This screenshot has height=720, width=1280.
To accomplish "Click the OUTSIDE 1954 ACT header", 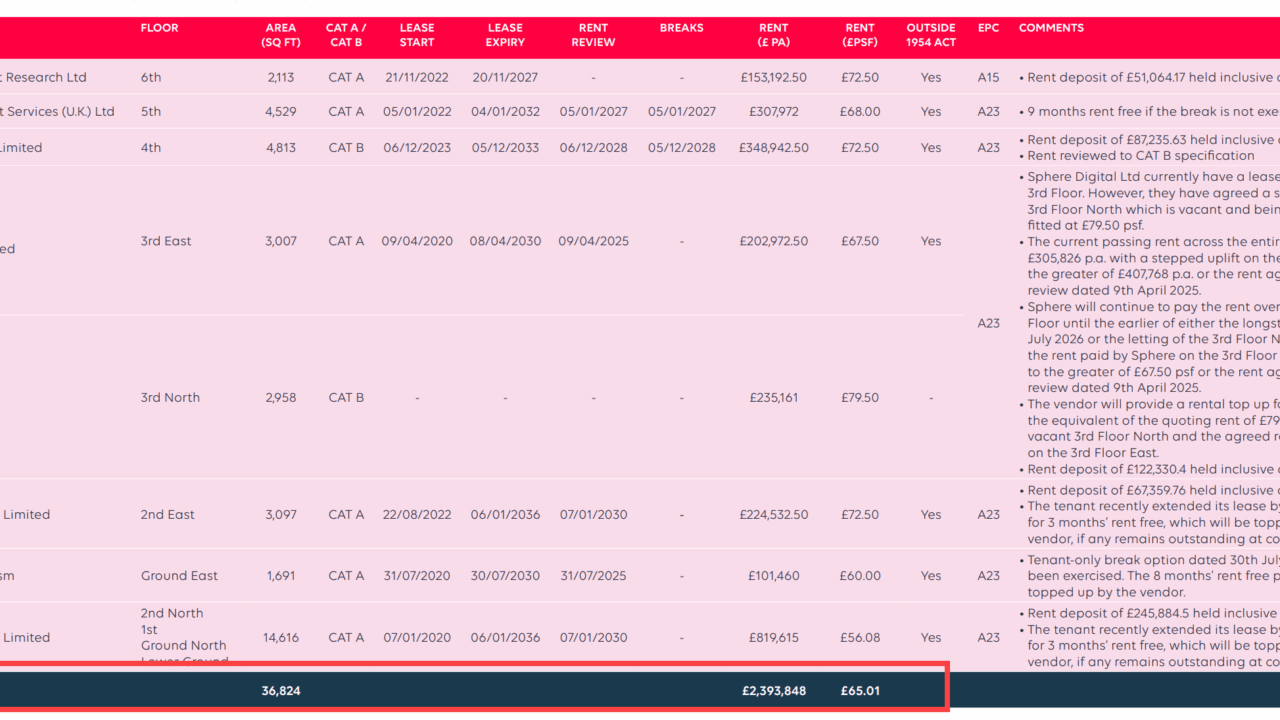I will tap(931, 35).
